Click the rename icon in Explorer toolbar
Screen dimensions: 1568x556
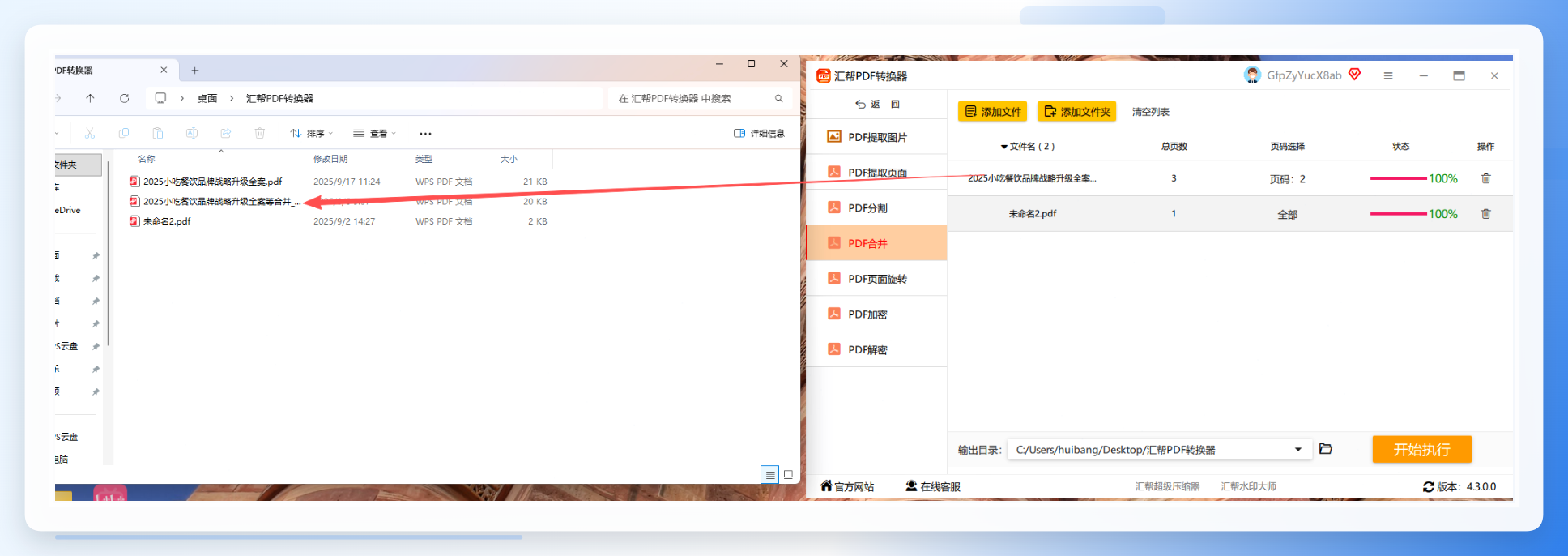(x=192, y=133)
